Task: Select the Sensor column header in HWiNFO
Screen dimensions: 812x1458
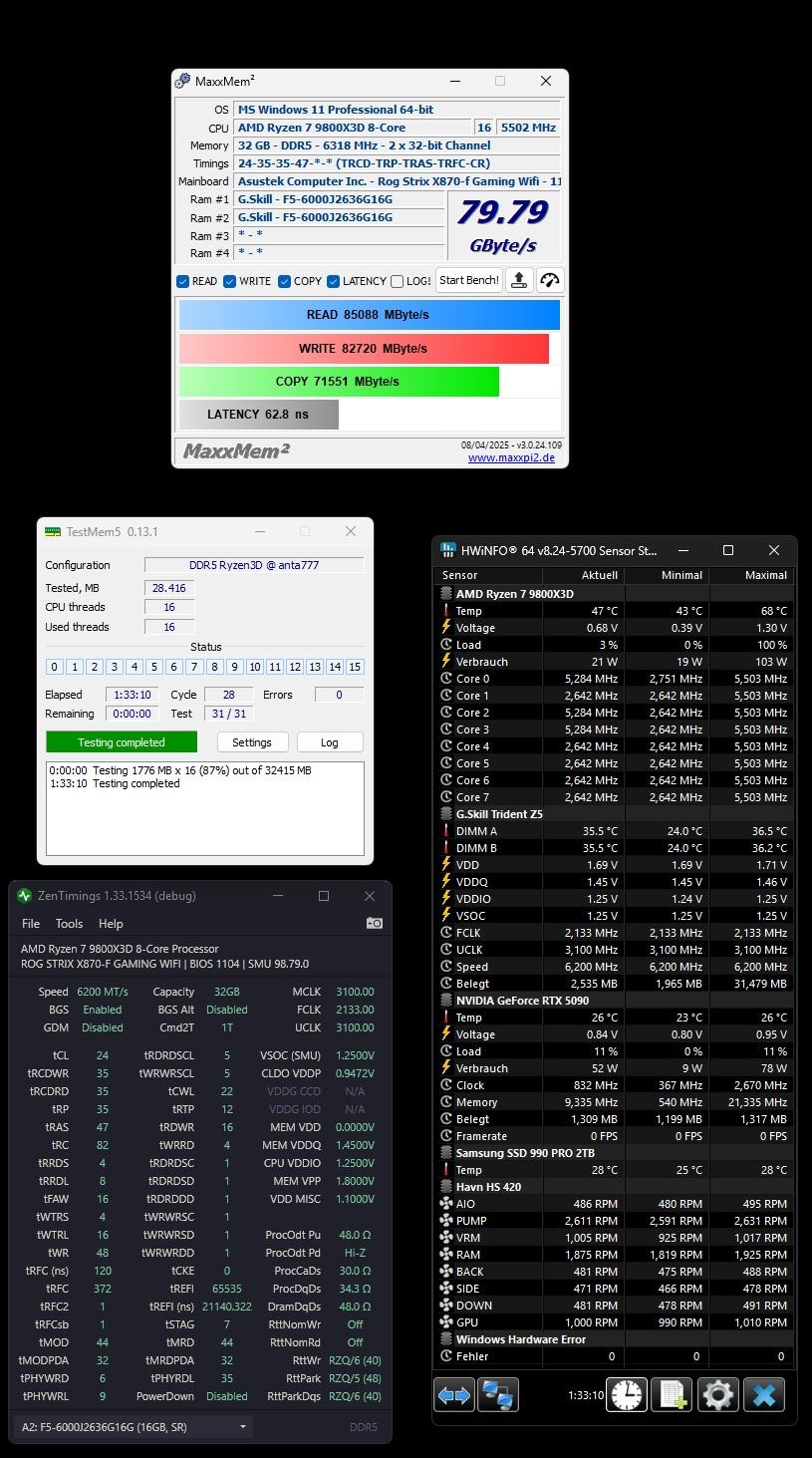Action: click(489, 575)
